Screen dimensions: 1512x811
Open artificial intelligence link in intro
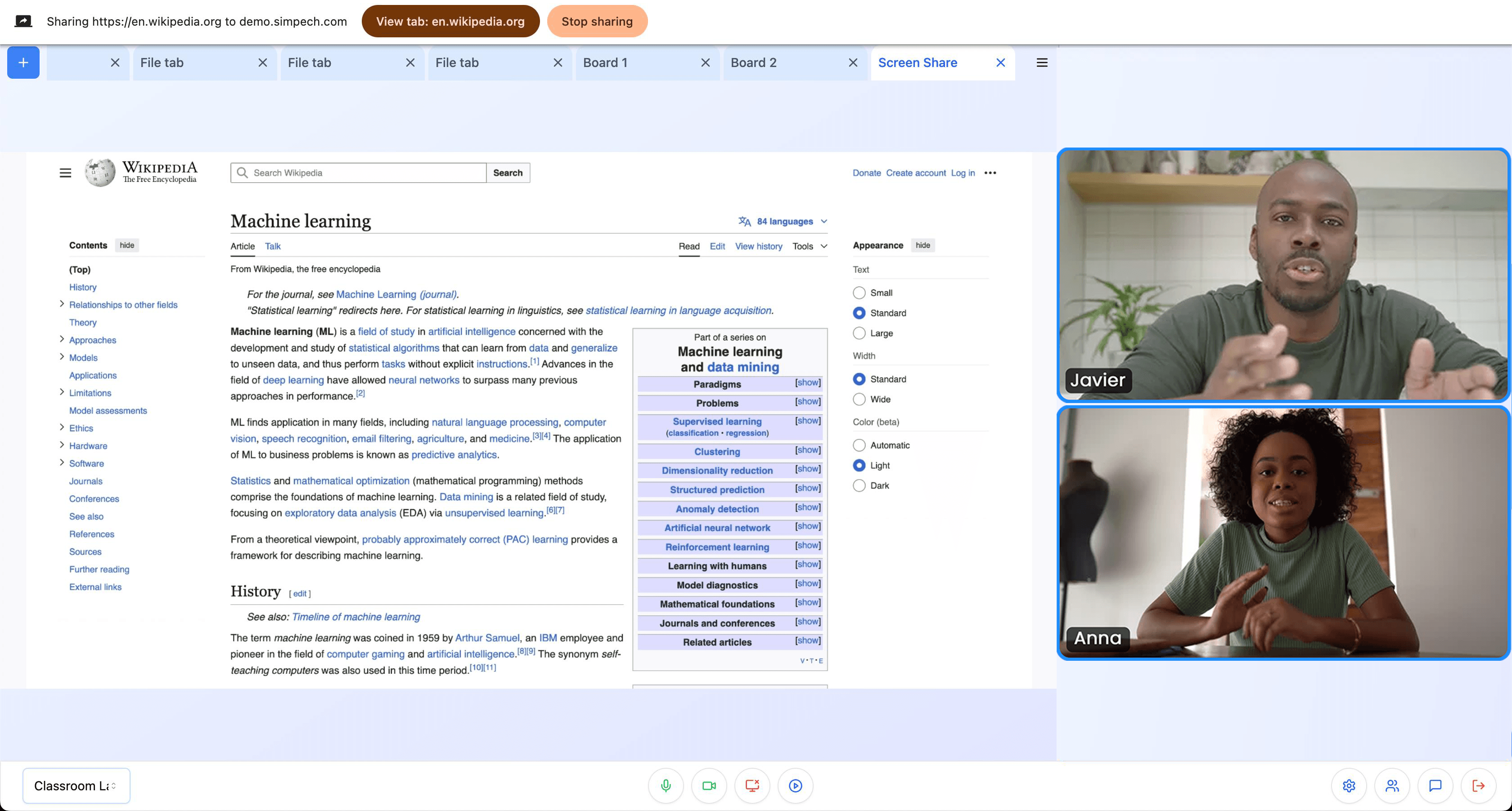[x=471, y=331]
